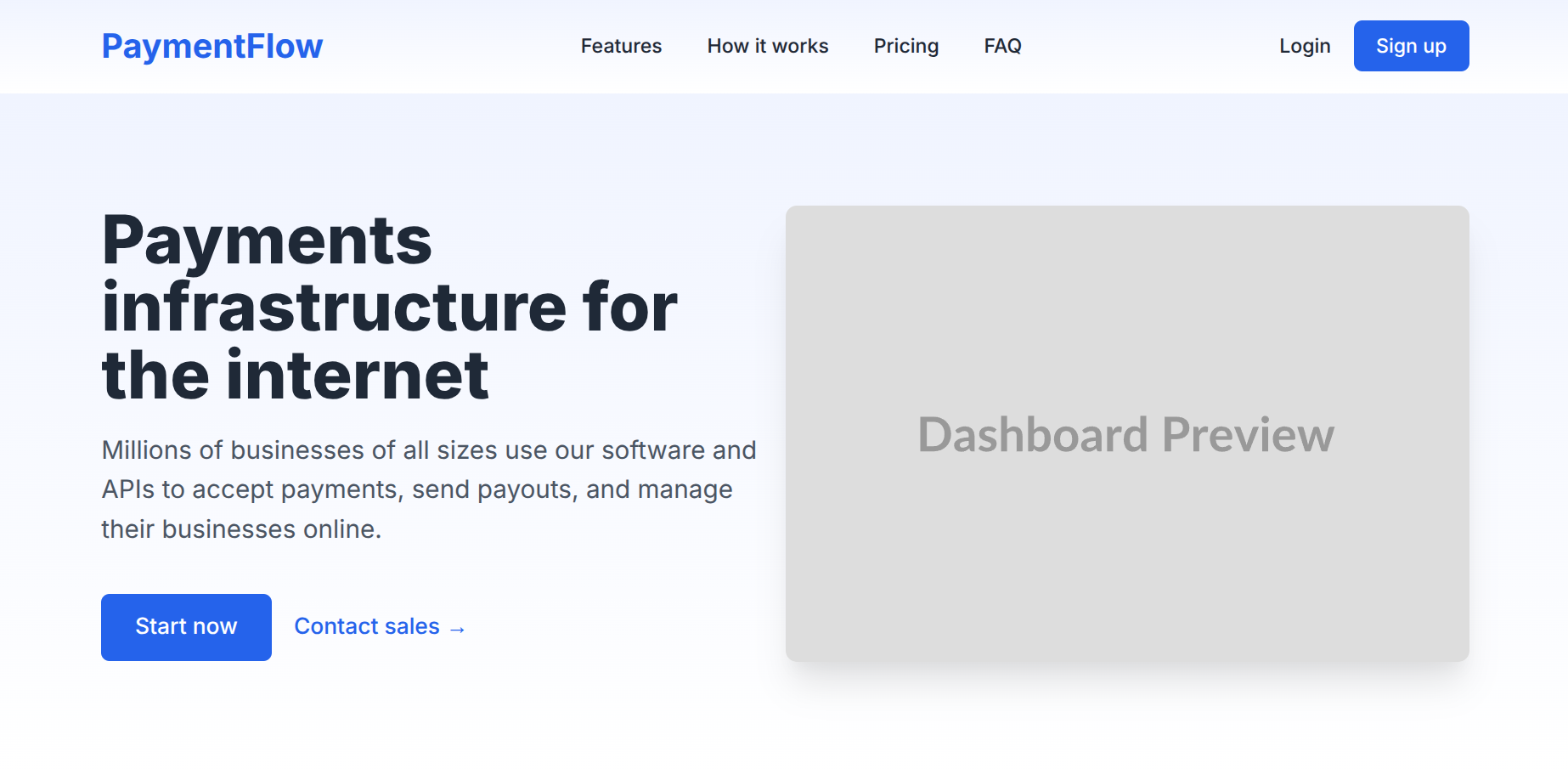Click the Start now button
This screenshot has width=1568, height=780.
tap(186, 627)
